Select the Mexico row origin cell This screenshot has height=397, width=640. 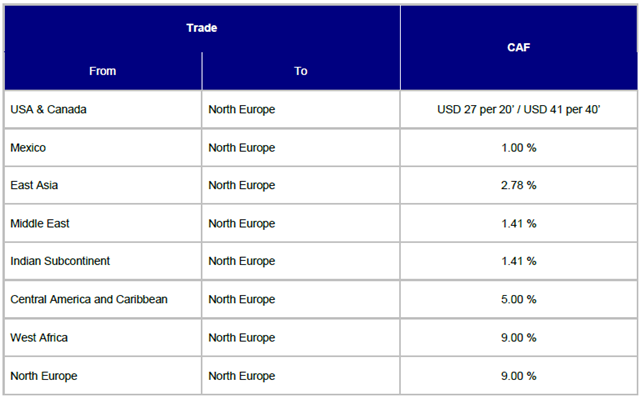[103, 148]
